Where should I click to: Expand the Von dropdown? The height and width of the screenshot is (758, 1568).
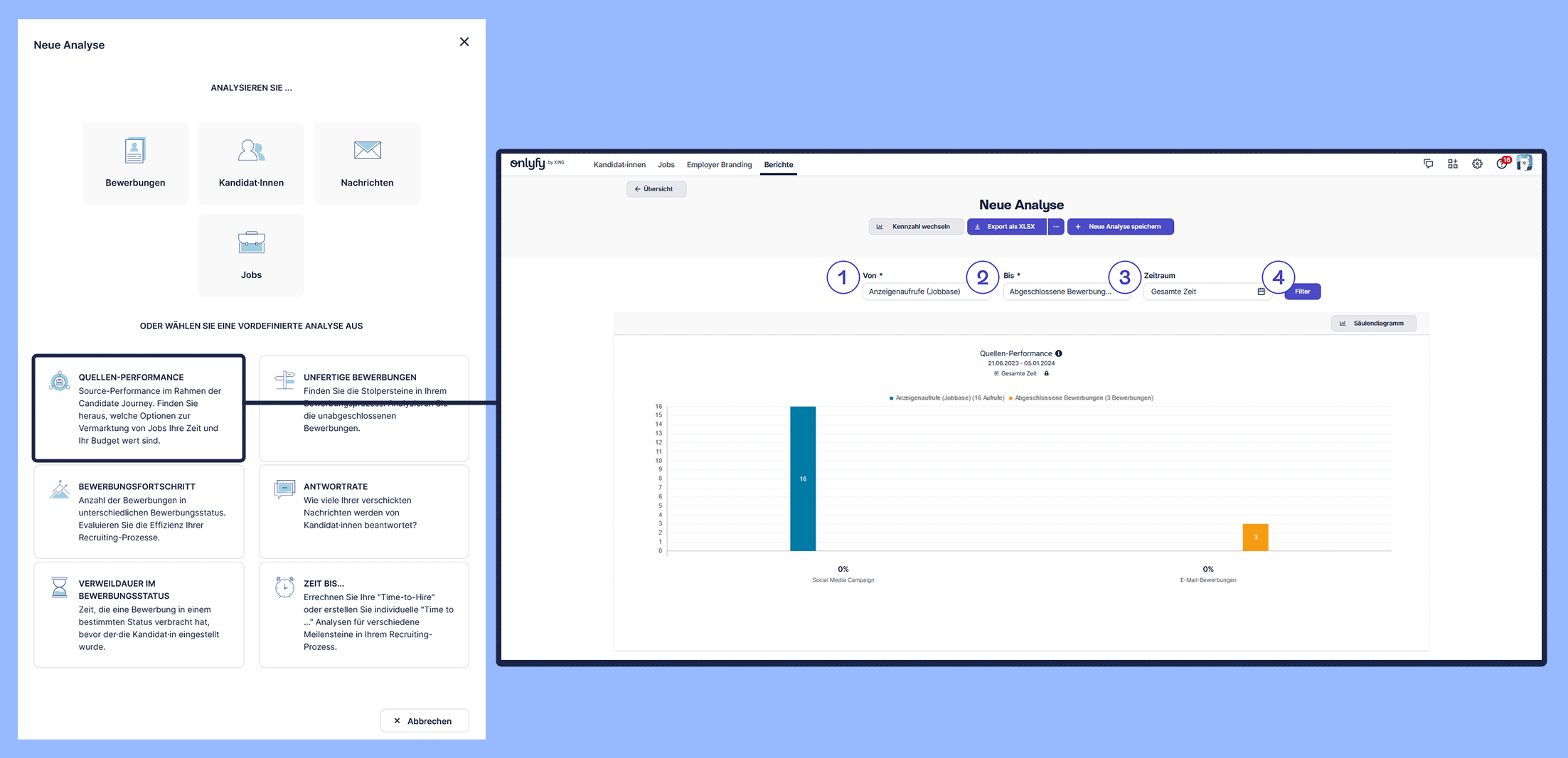pos(924,292)
